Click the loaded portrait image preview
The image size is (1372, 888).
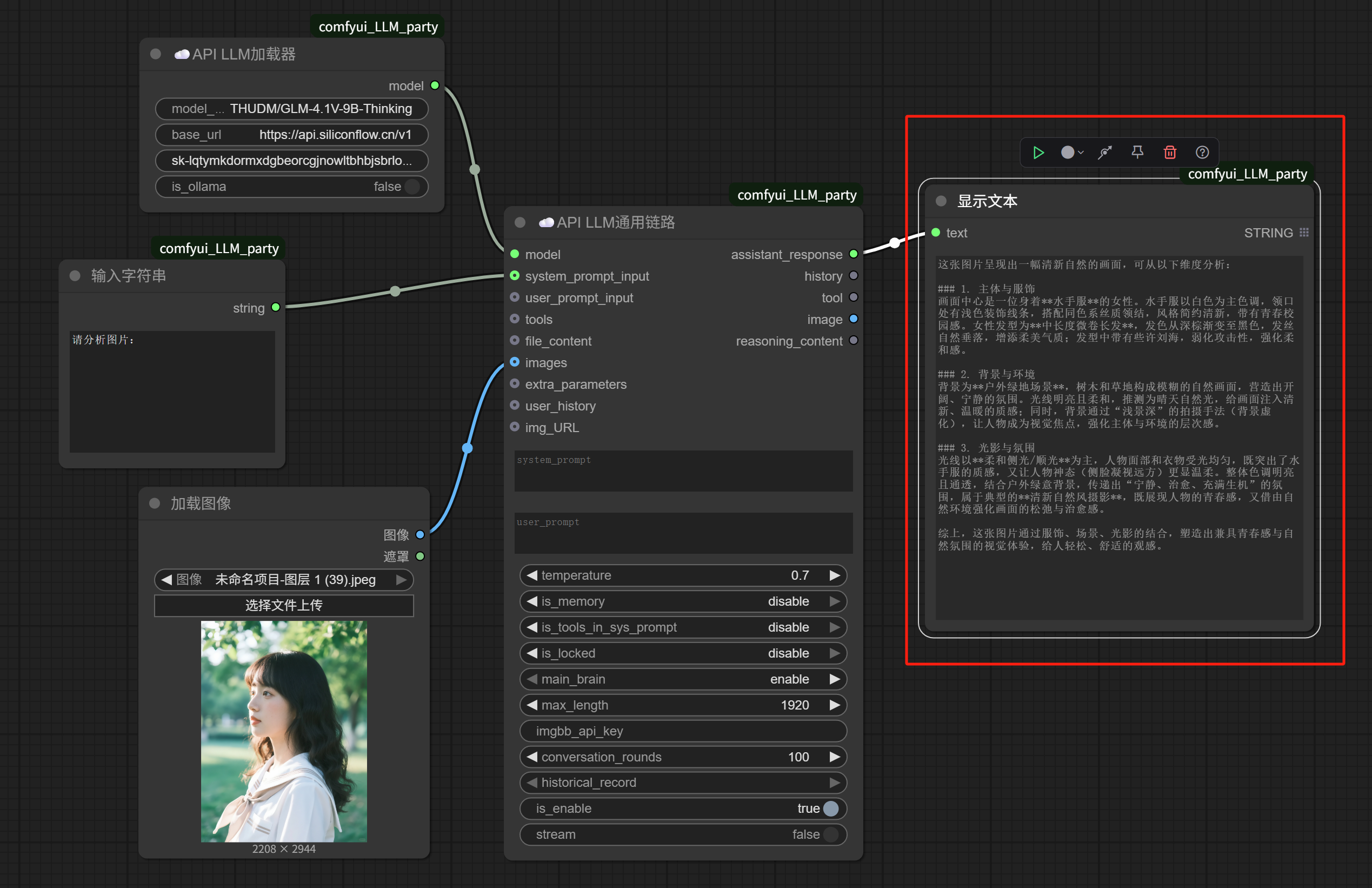tap(284, 731)
